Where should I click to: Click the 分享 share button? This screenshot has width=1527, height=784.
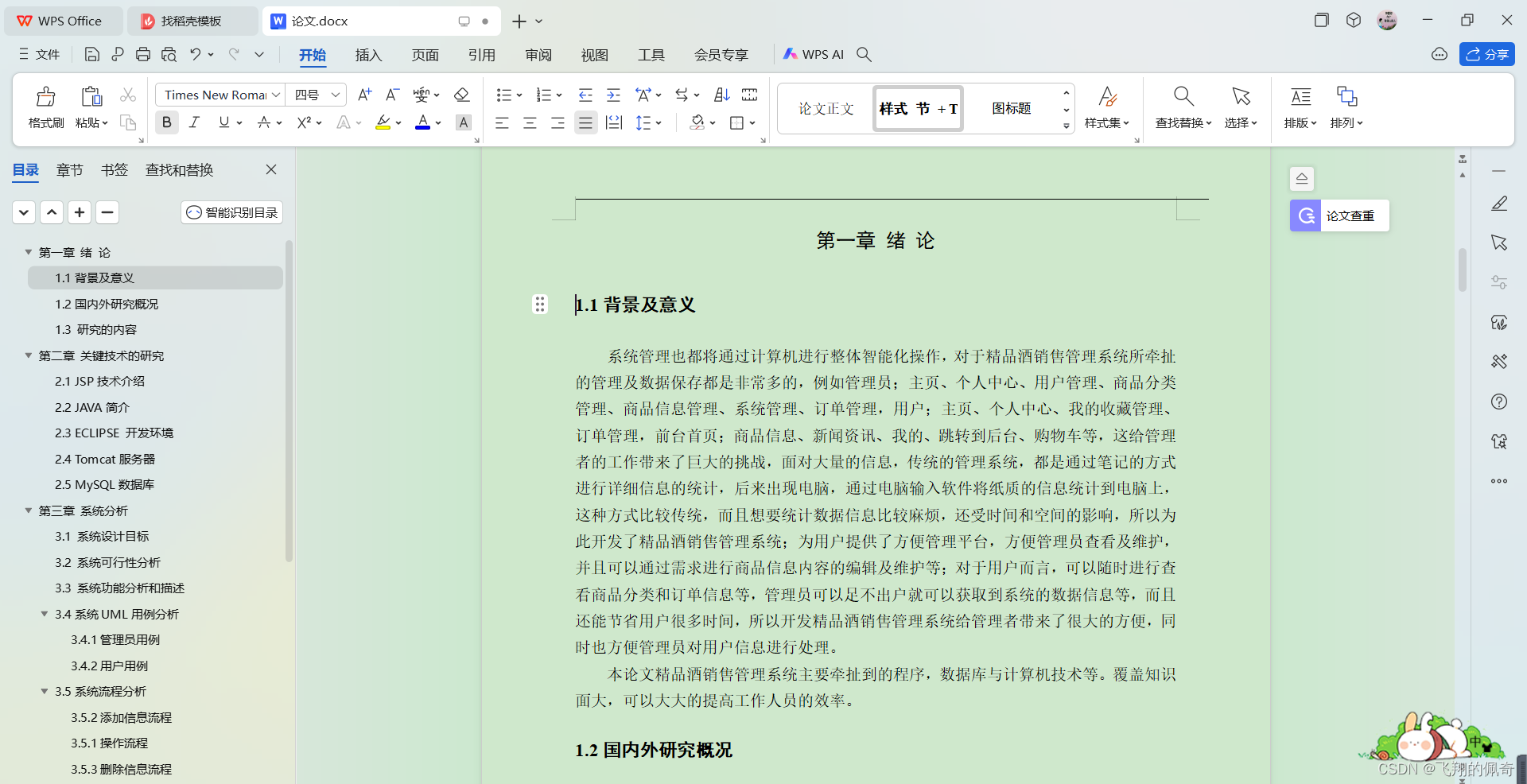1486,54
